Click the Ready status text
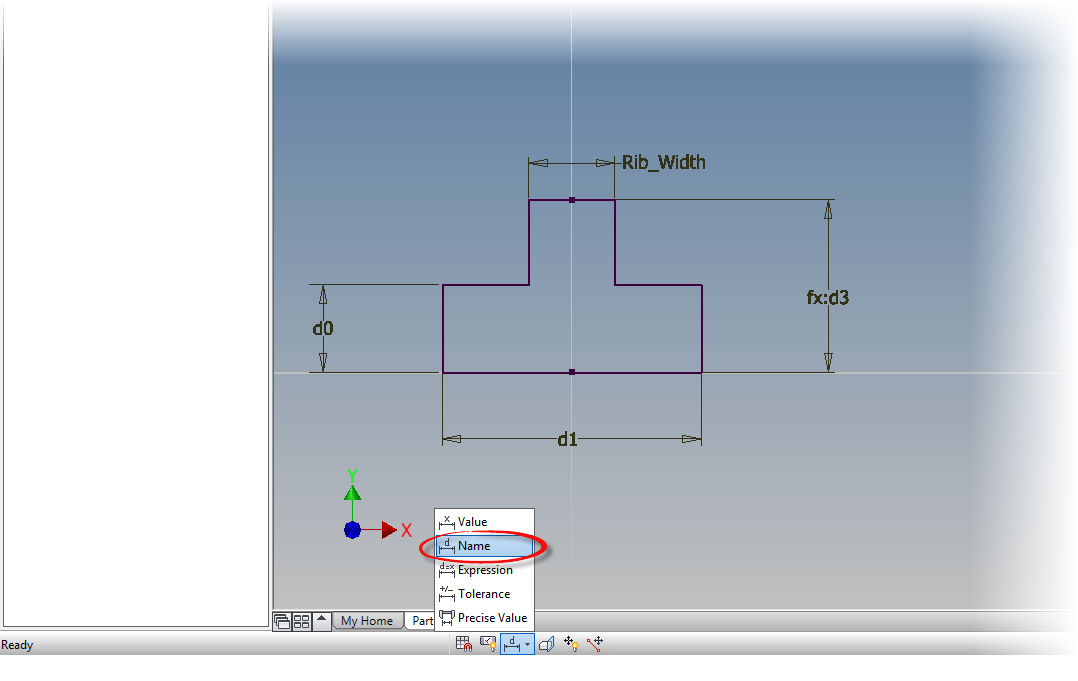This screenshot has width=1078, height=681. click(x=17, y=645)
